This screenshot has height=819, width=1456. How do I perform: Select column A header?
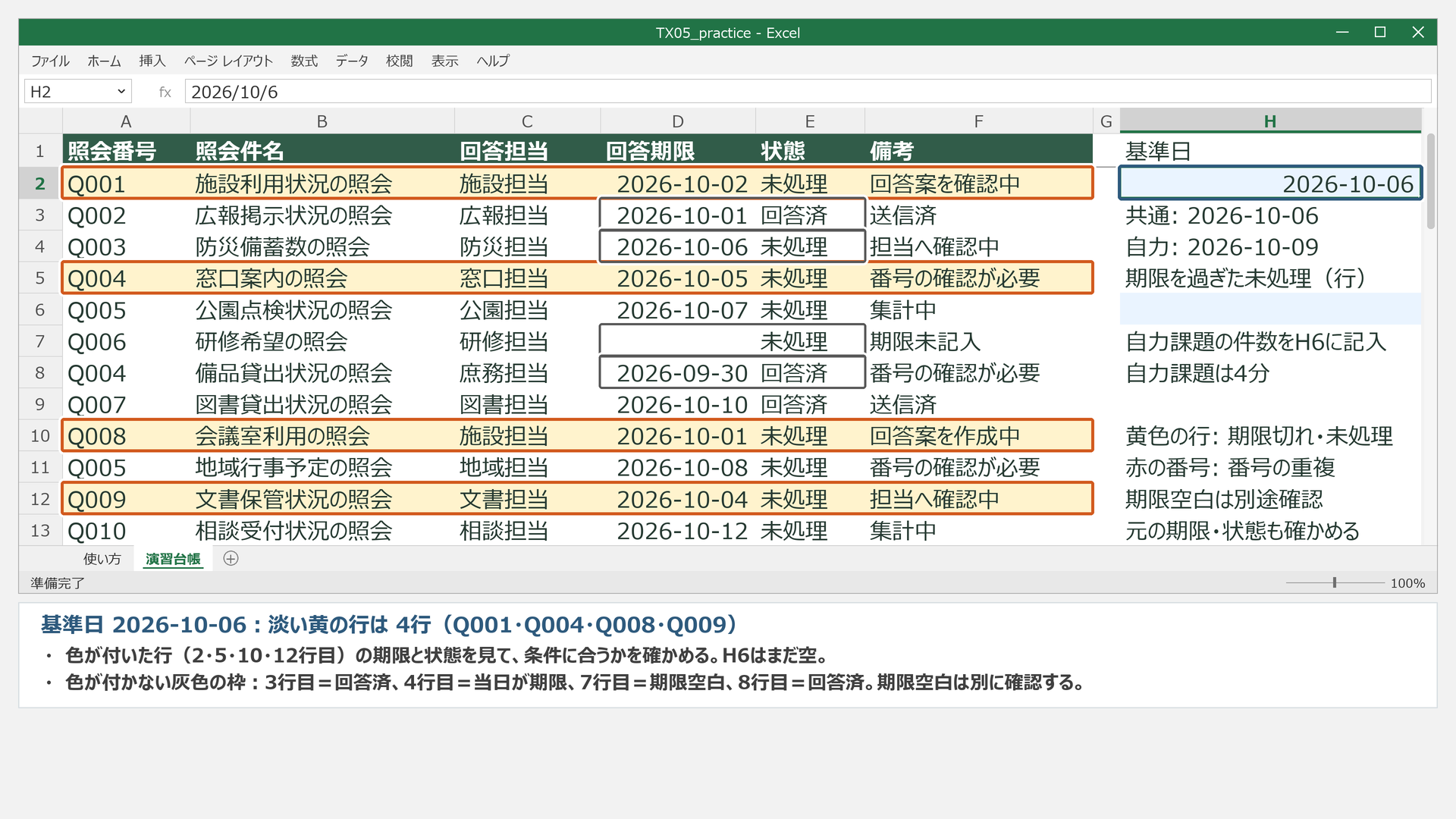pyautogui.click(x=126, y=121)
